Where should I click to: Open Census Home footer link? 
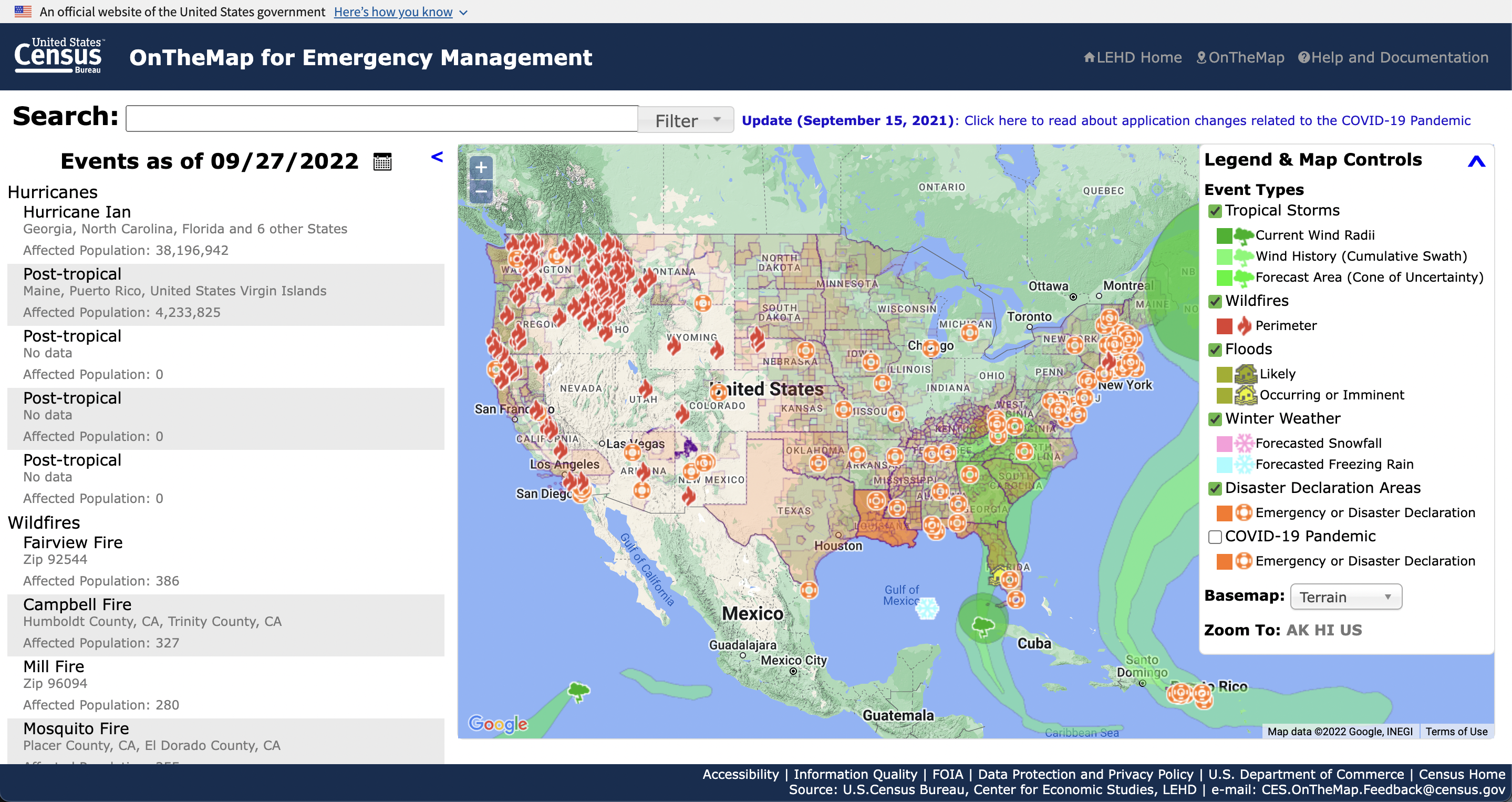(1462, 774)
